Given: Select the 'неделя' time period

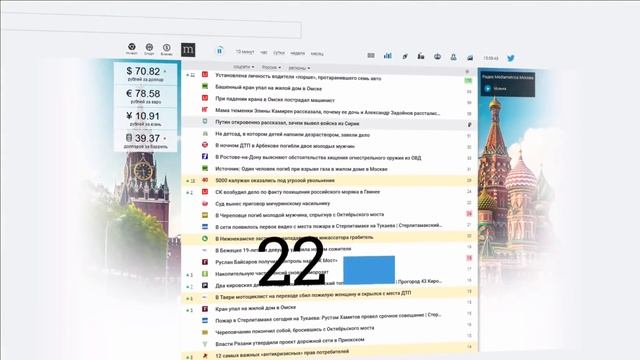Looking at the screenshot, I should (x=298, y=53).
